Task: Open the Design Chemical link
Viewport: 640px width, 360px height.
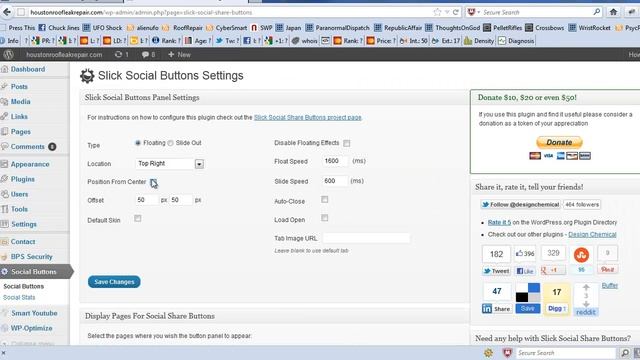Action: [592, 235]
